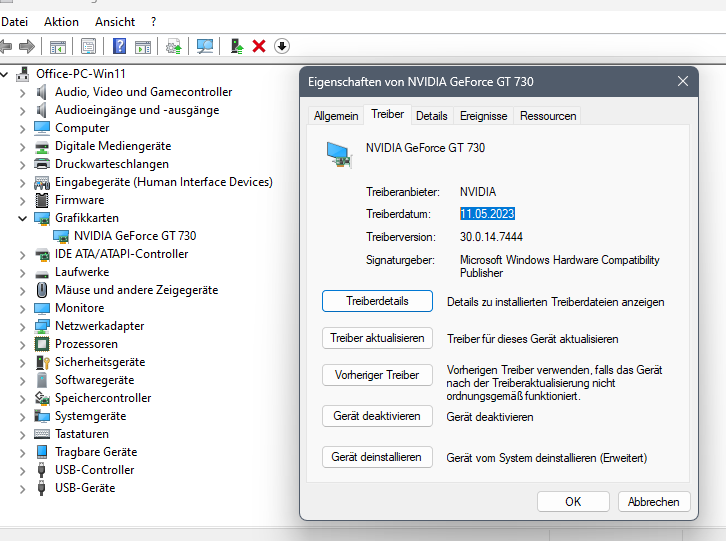Select the Treiber tab
The width and height of the screenshot is (726, 541).
pos(388,114)
